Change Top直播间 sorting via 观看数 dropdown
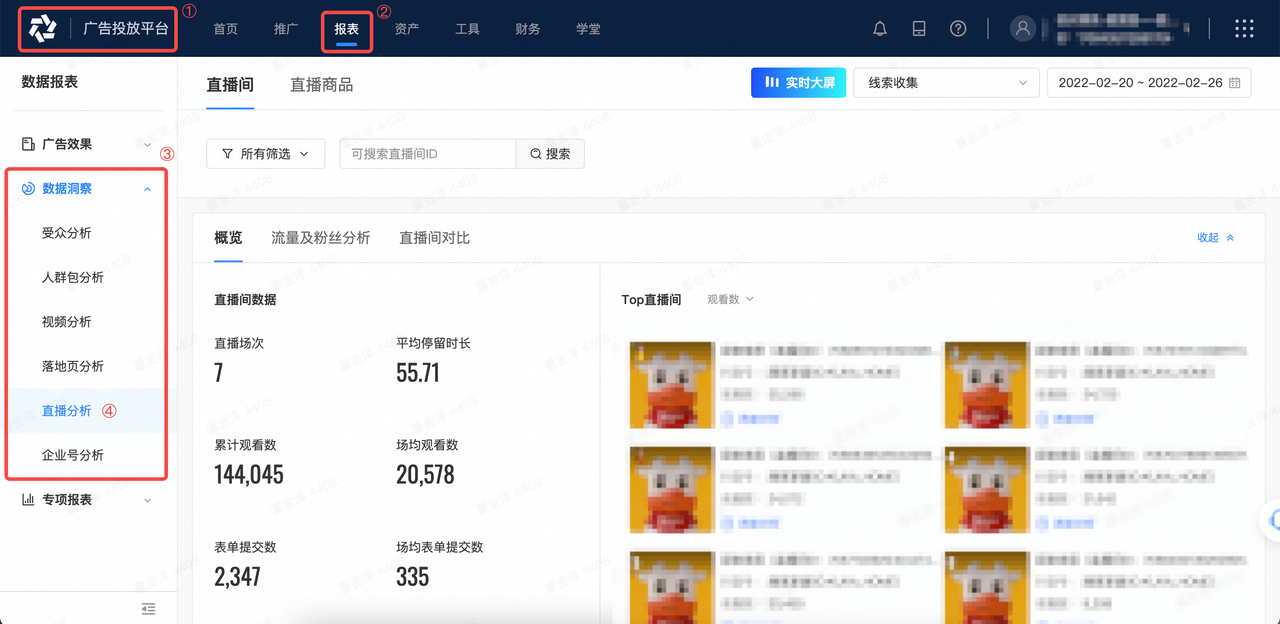 click(x=729, y=299)
